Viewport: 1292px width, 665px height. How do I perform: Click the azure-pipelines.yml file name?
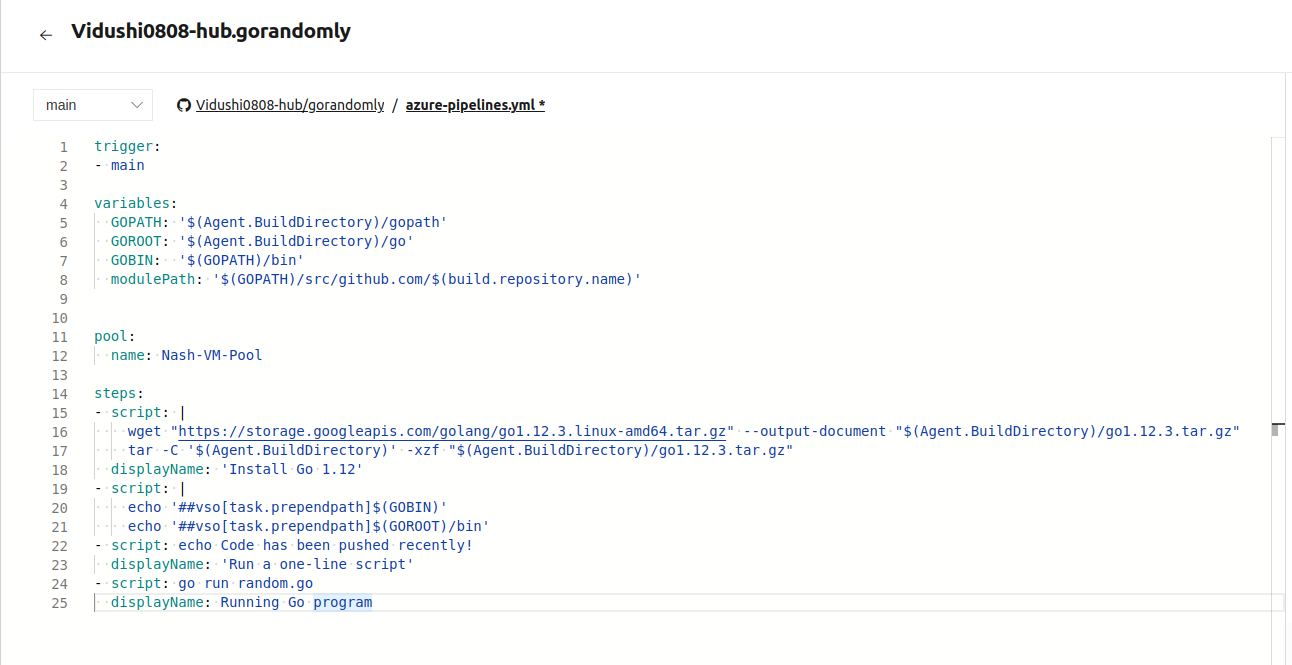[x=475, y=105]
